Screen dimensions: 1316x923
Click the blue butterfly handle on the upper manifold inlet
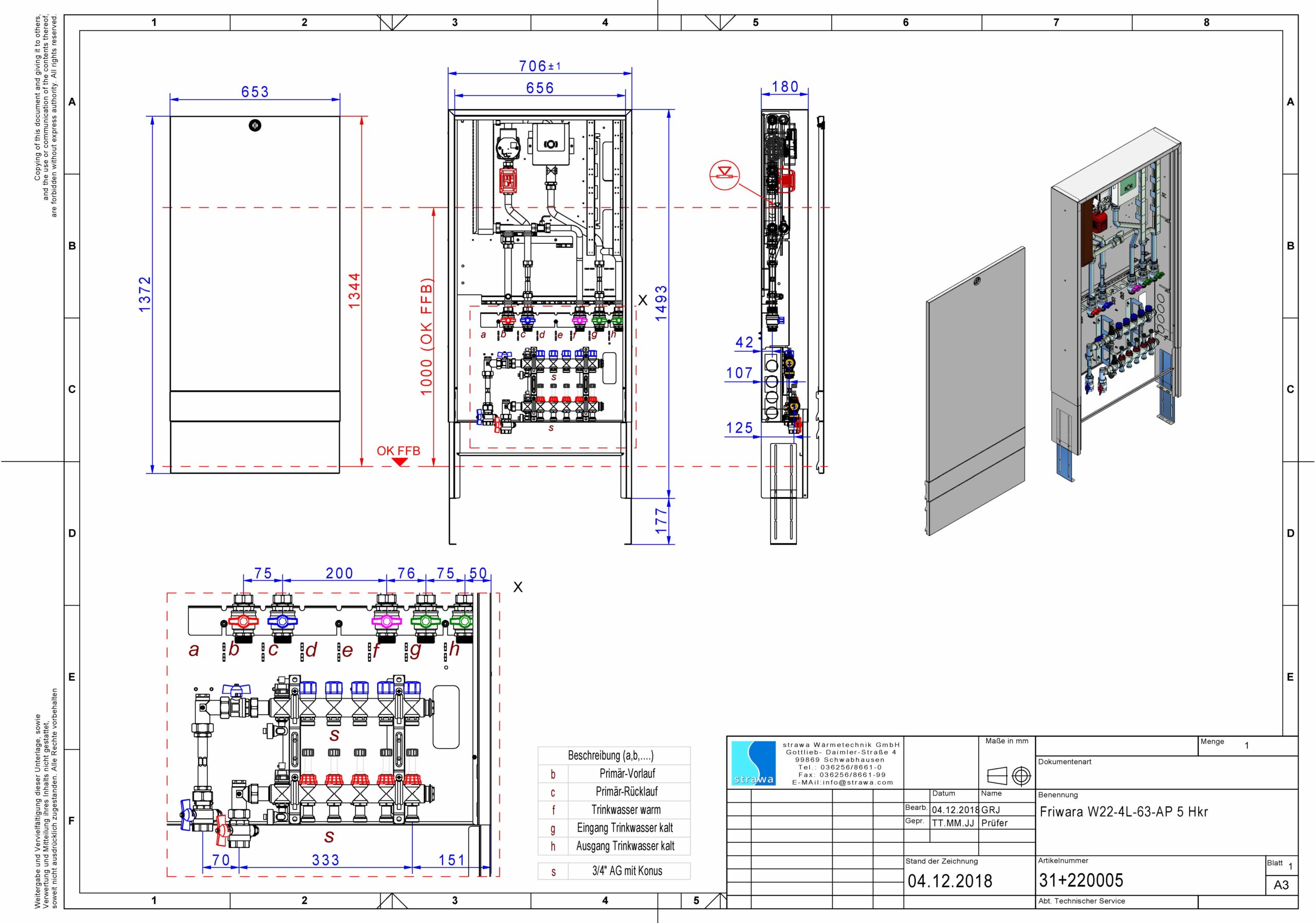[236, 690]
